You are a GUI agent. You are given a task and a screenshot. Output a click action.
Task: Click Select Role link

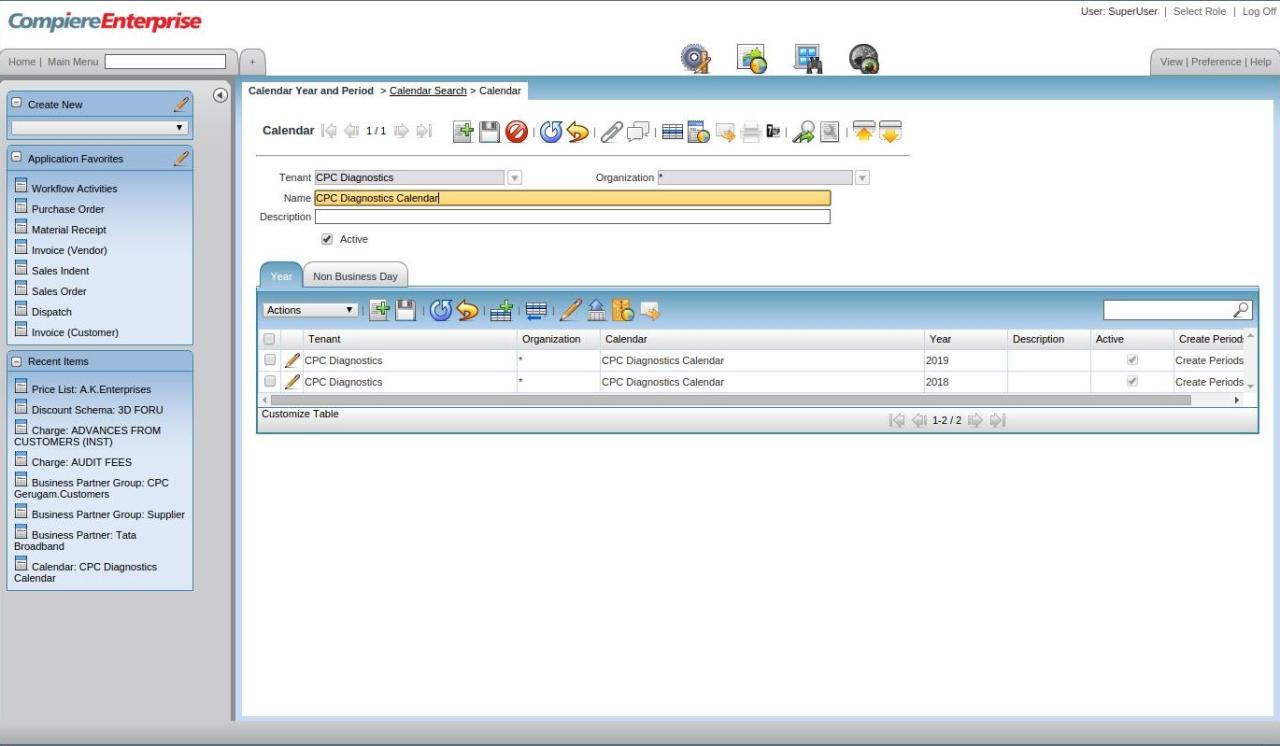1199,11
